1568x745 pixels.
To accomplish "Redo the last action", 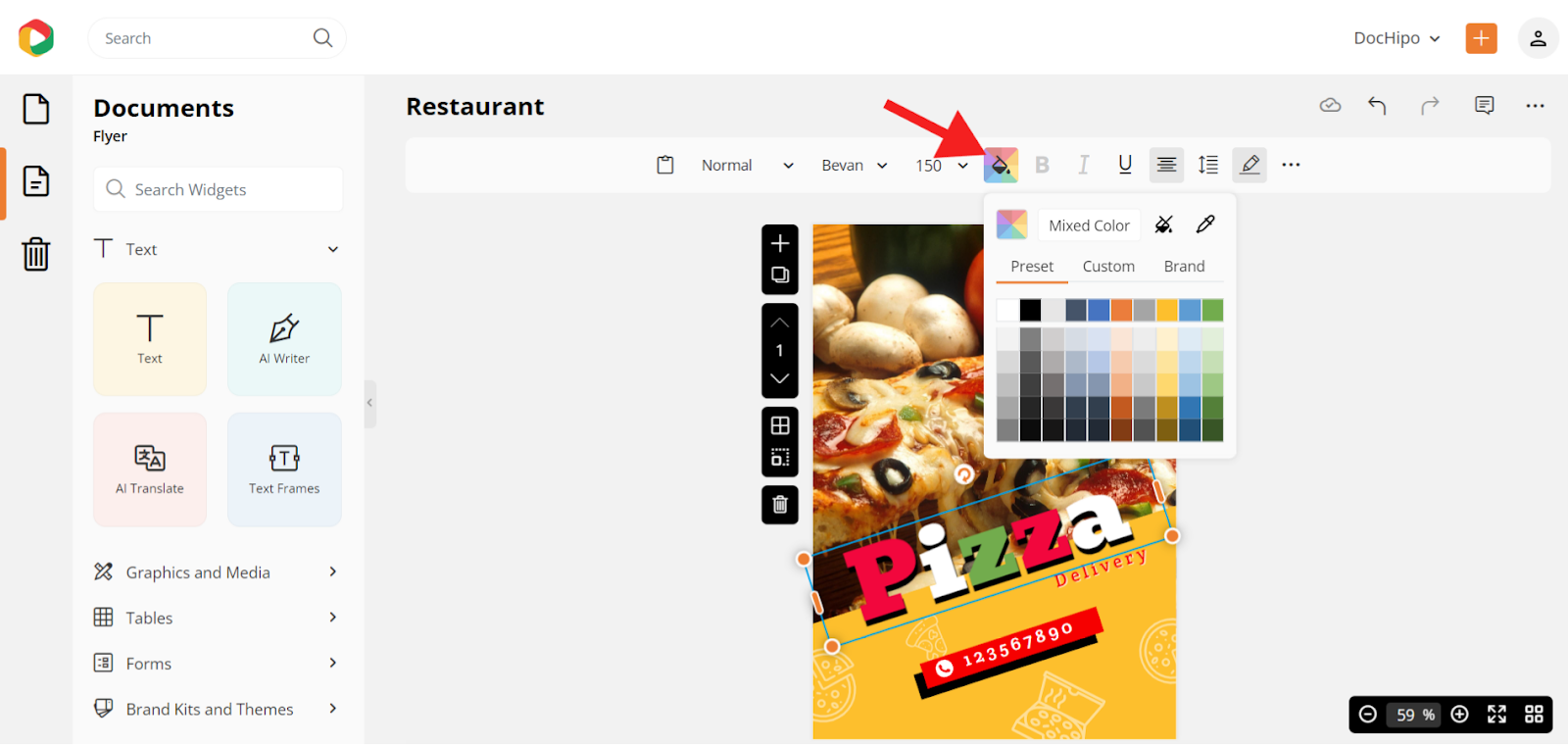I will point(1430,105).
